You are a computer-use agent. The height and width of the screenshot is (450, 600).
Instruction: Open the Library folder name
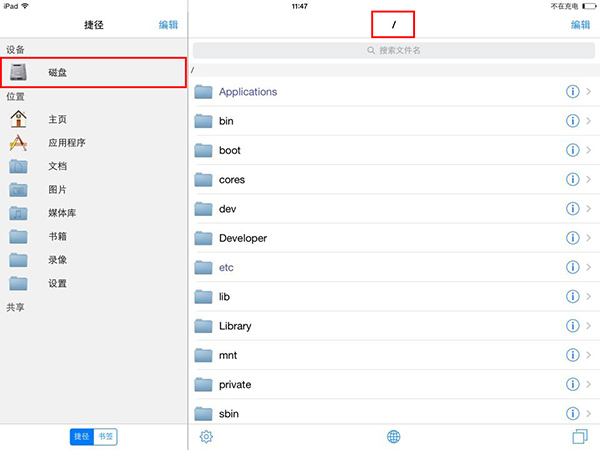pyautogui.click(x=235, y=326)
